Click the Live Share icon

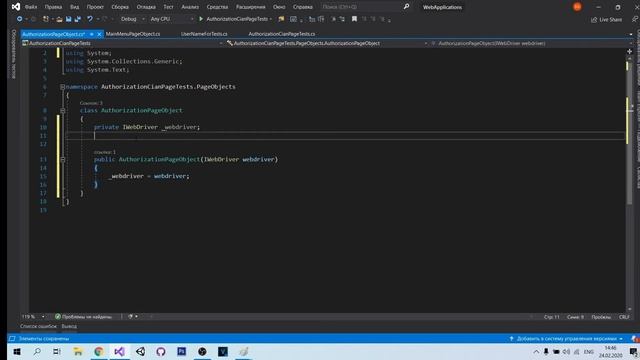[x=594, y=20]
